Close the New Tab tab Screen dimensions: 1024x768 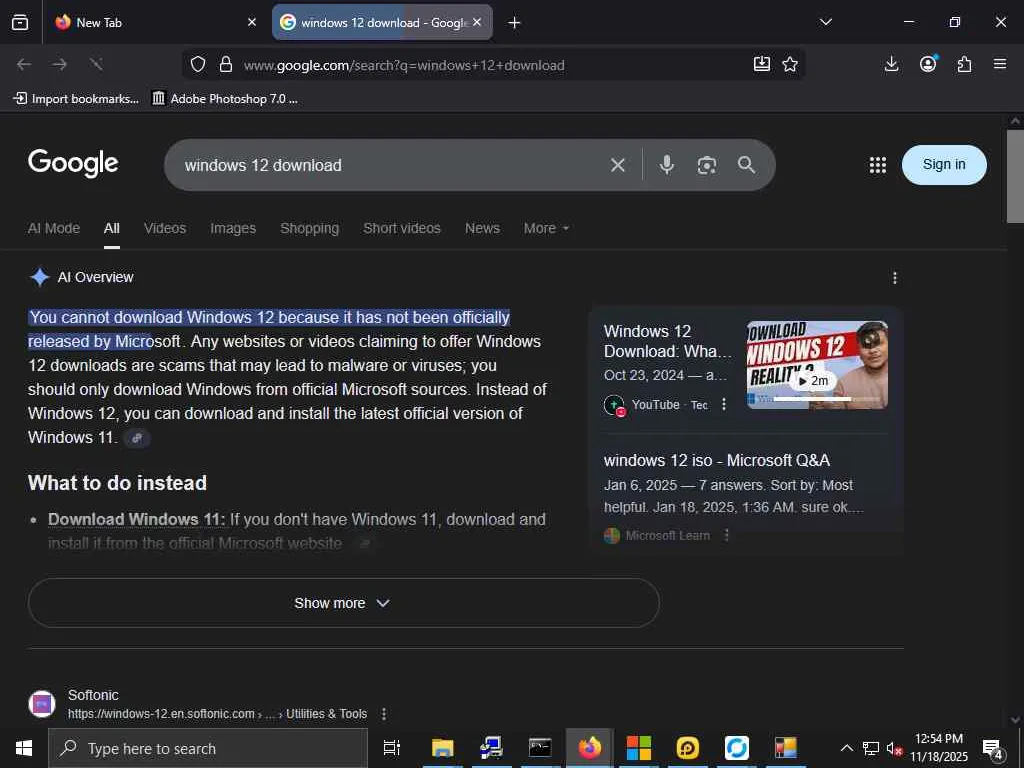tap(252, 22)
